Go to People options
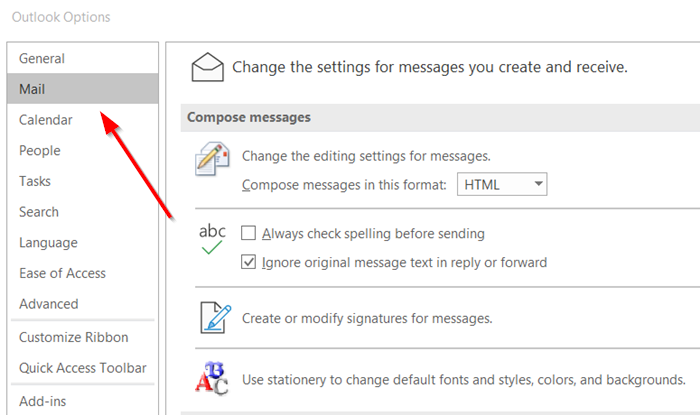This screenshot has width=700, height=415. coord(40,151)
